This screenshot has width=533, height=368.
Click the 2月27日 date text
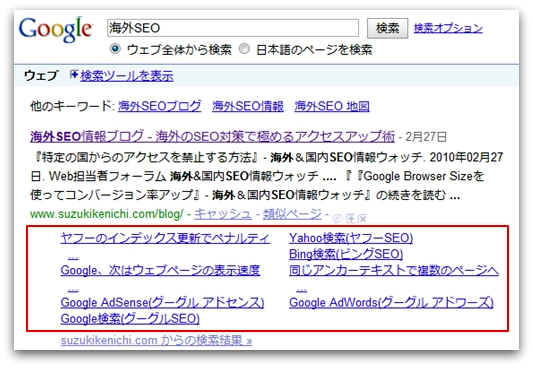(426, 137)
